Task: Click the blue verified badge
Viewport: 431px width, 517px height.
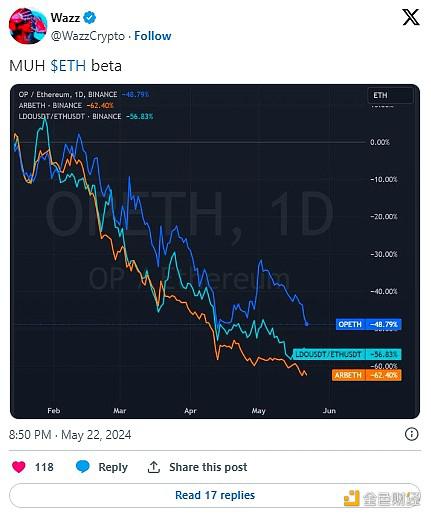Action: click(89, 17)
